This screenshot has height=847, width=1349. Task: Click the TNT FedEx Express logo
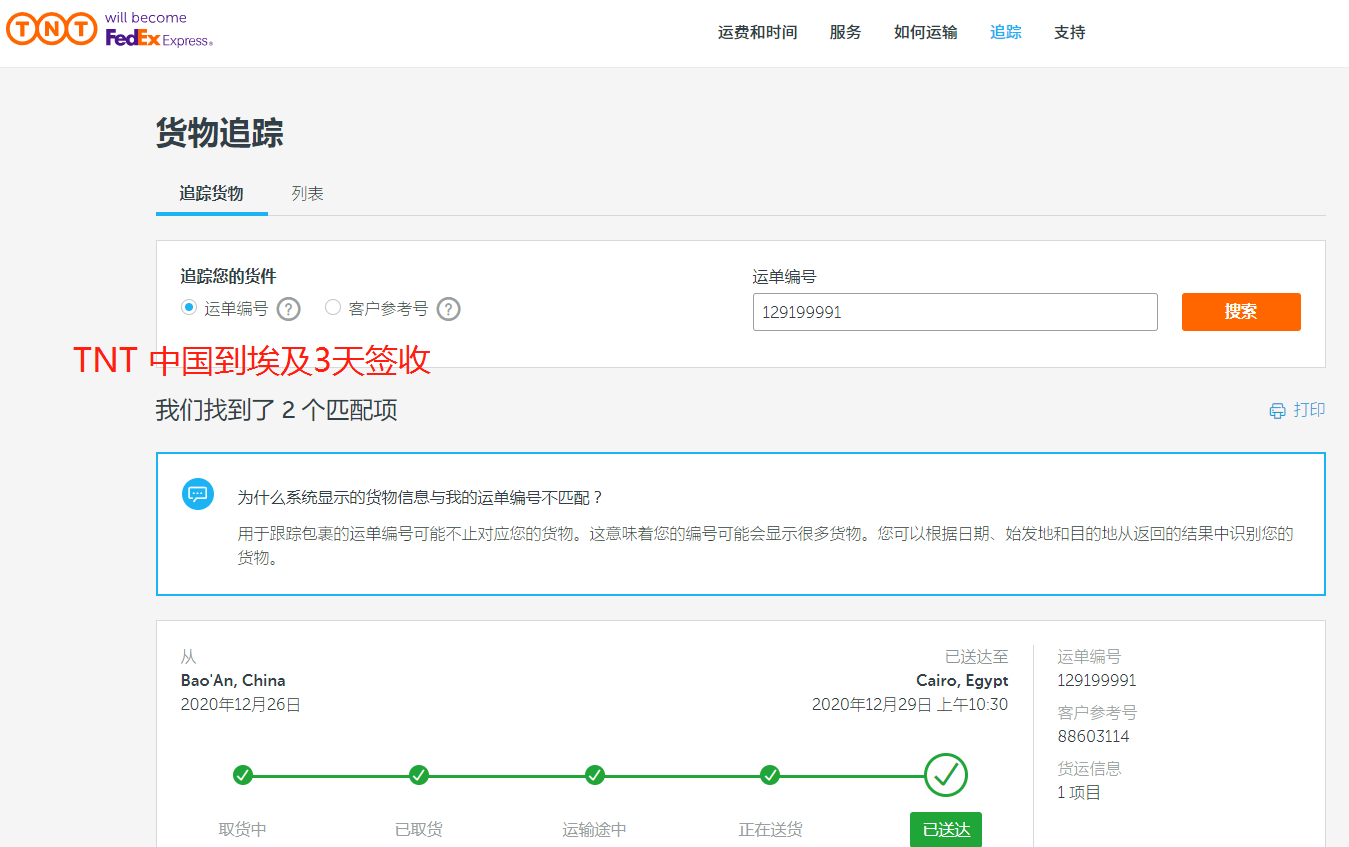[109, 30]
